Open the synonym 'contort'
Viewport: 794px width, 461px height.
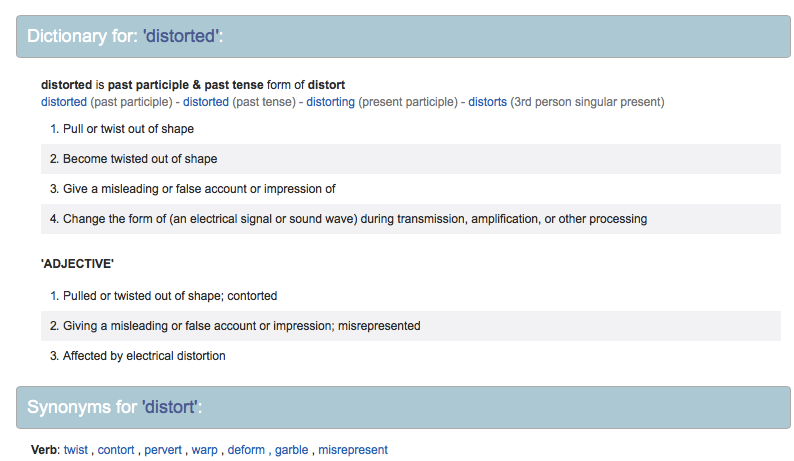point(116,450)
